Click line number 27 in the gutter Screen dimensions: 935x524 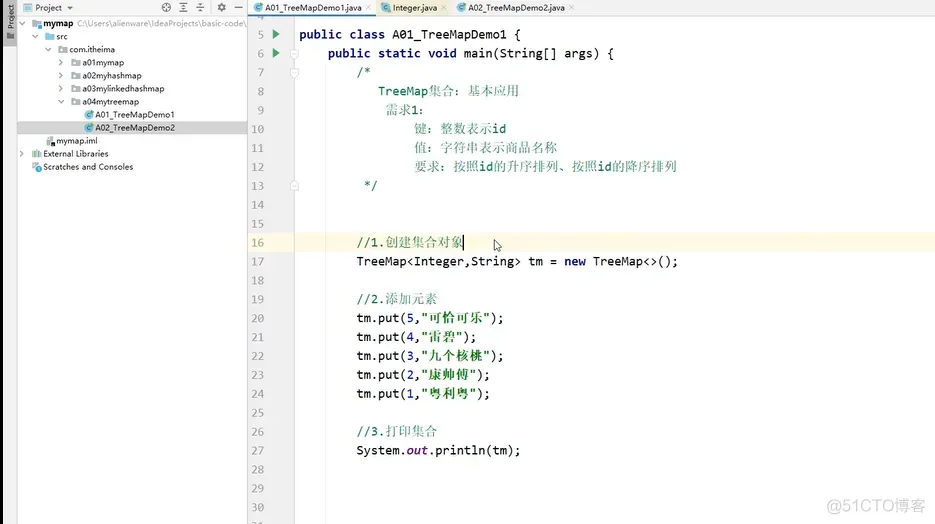[258, 451]
